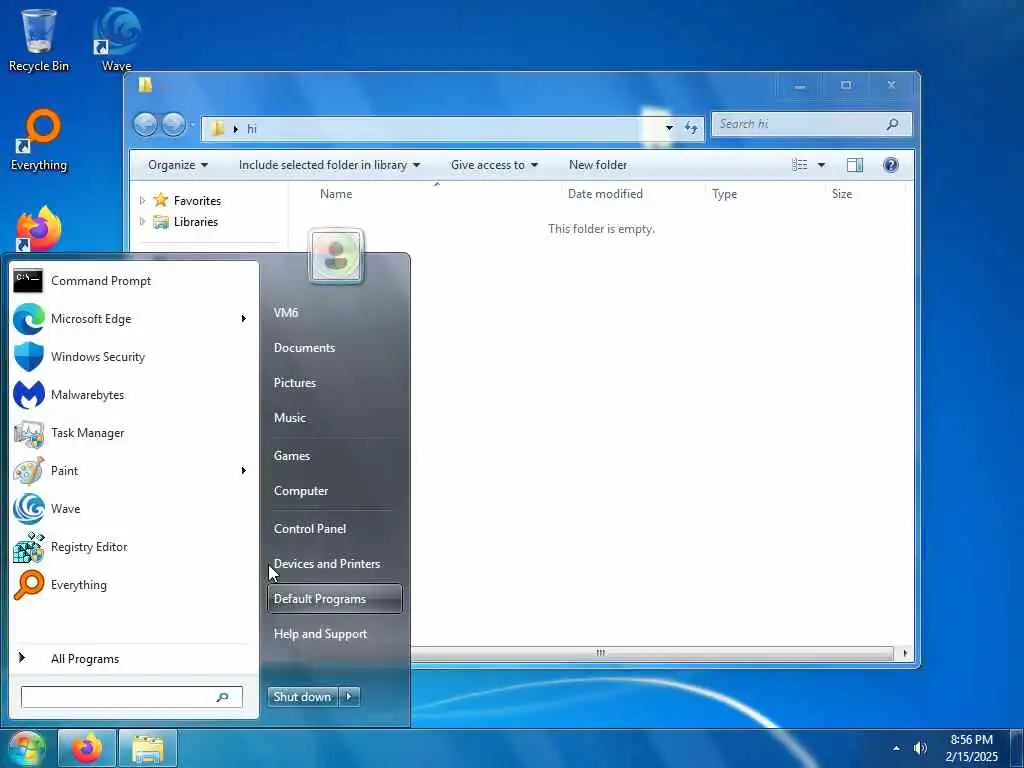Click the Search hi field

[x=812, y=124]
